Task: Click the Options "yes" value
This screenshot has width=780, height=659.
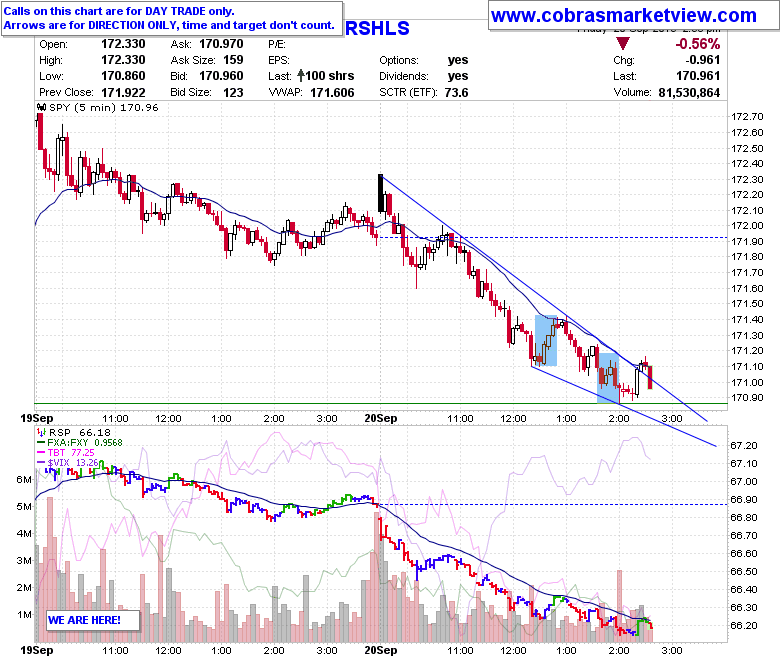Action: (458, 60)
